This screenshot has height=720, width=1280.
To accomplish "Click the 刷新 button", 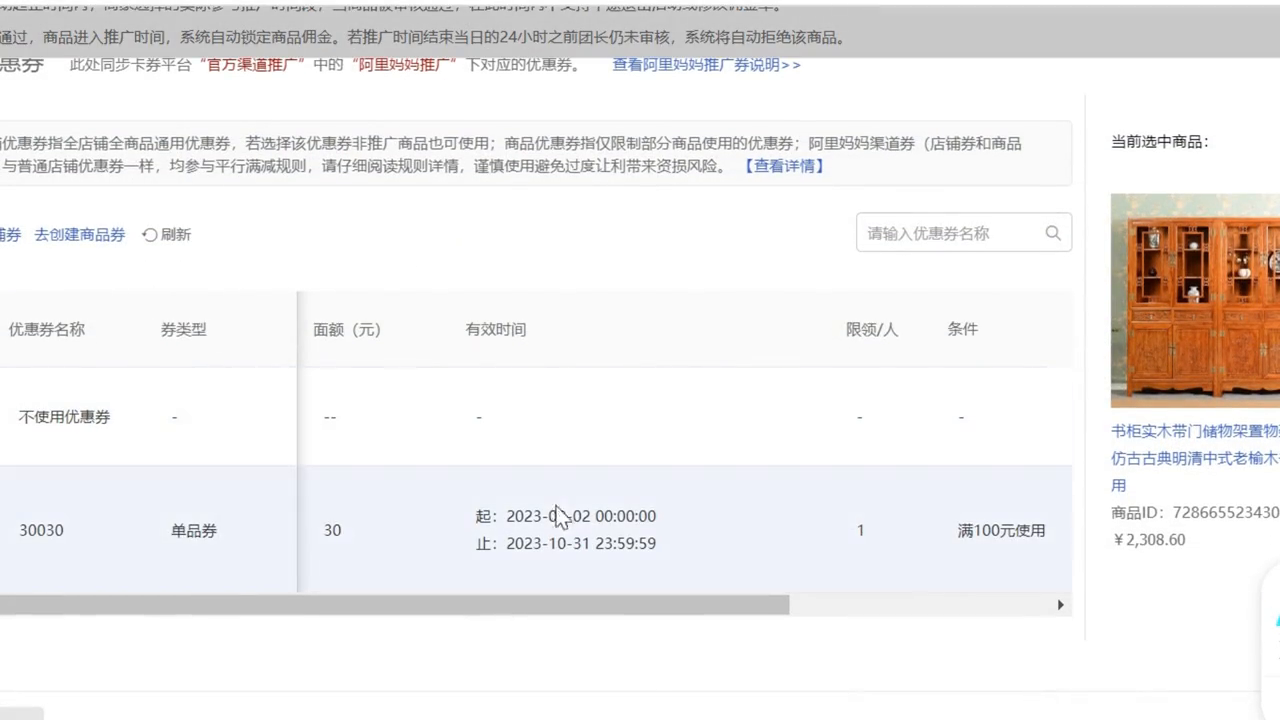I will (x=166, y=235).
